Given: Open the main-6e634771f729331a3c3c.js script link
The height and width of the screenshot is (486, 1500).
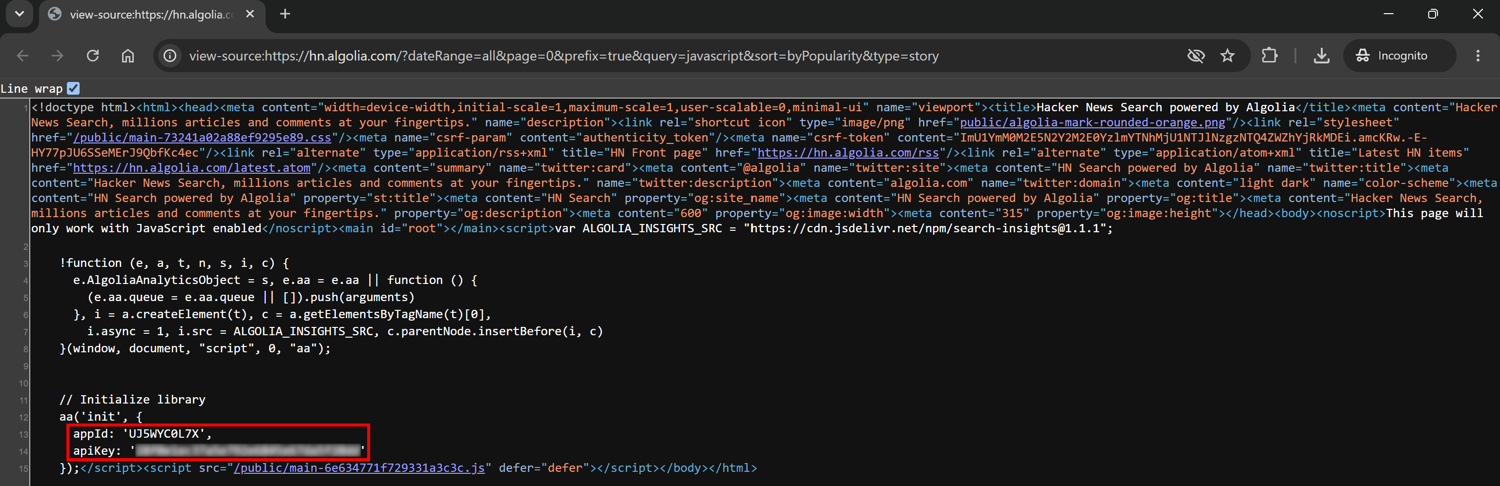Looking at the screenshot, I should point(359,468).
